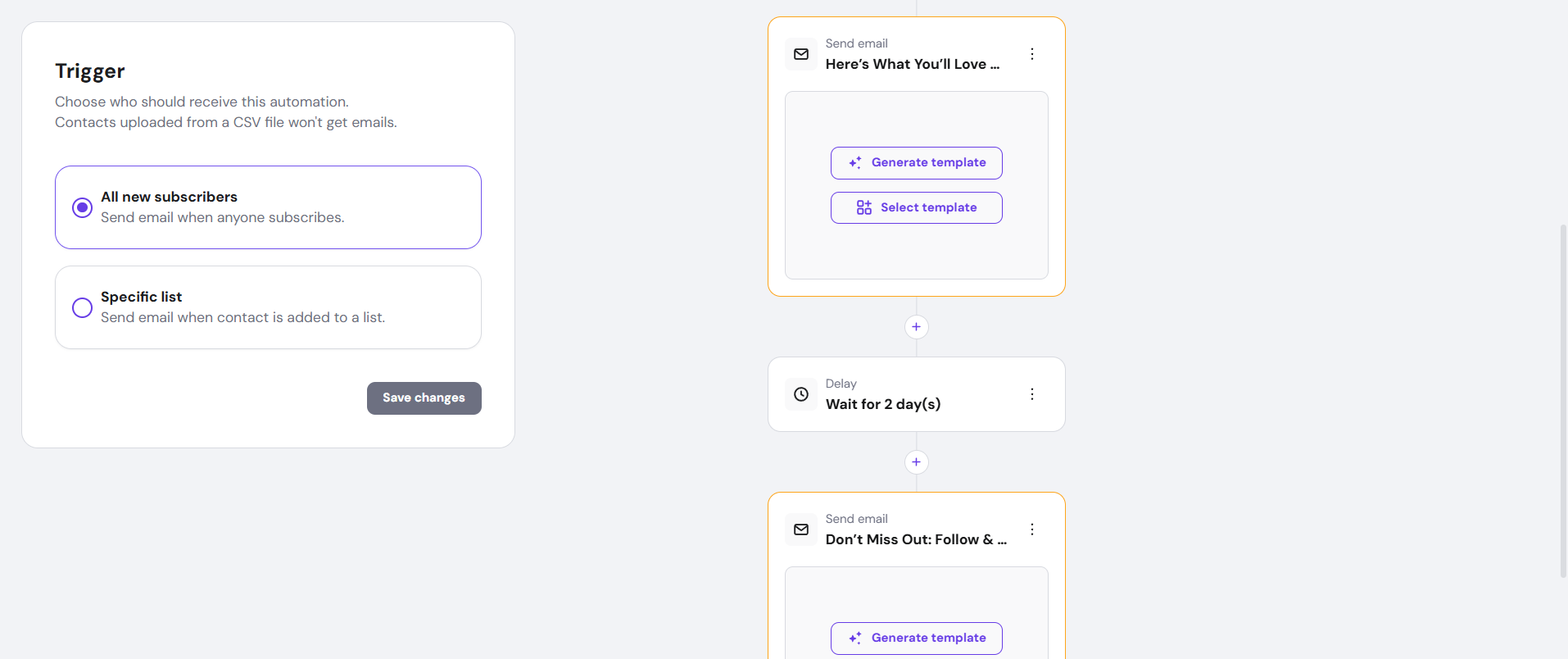Image resolution: width=1568 pixels, height=659 pixels.
Task: Open options menu for Here's What You'll Love email
Action: [x=1032, y=54]
